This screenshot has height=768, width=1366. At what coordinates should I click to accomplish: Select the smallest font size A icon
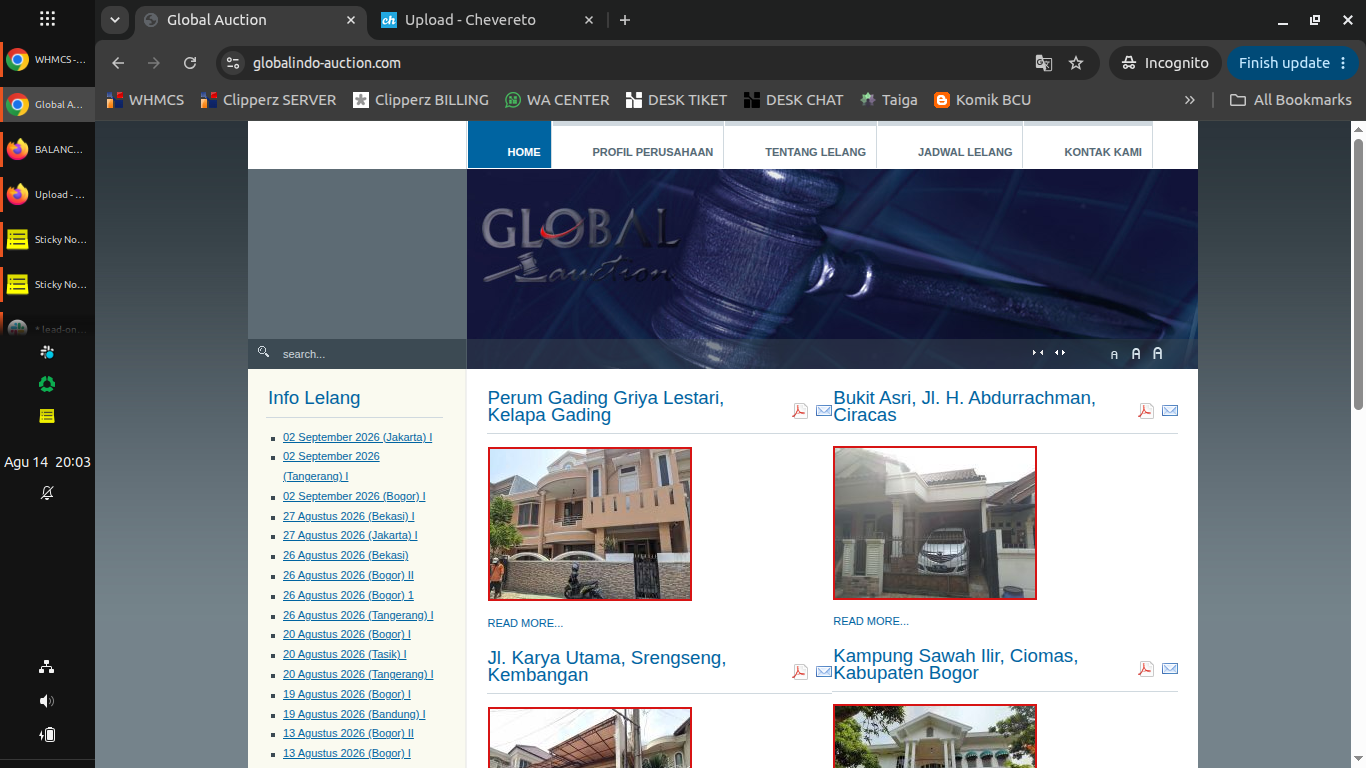coord(1114,354)
